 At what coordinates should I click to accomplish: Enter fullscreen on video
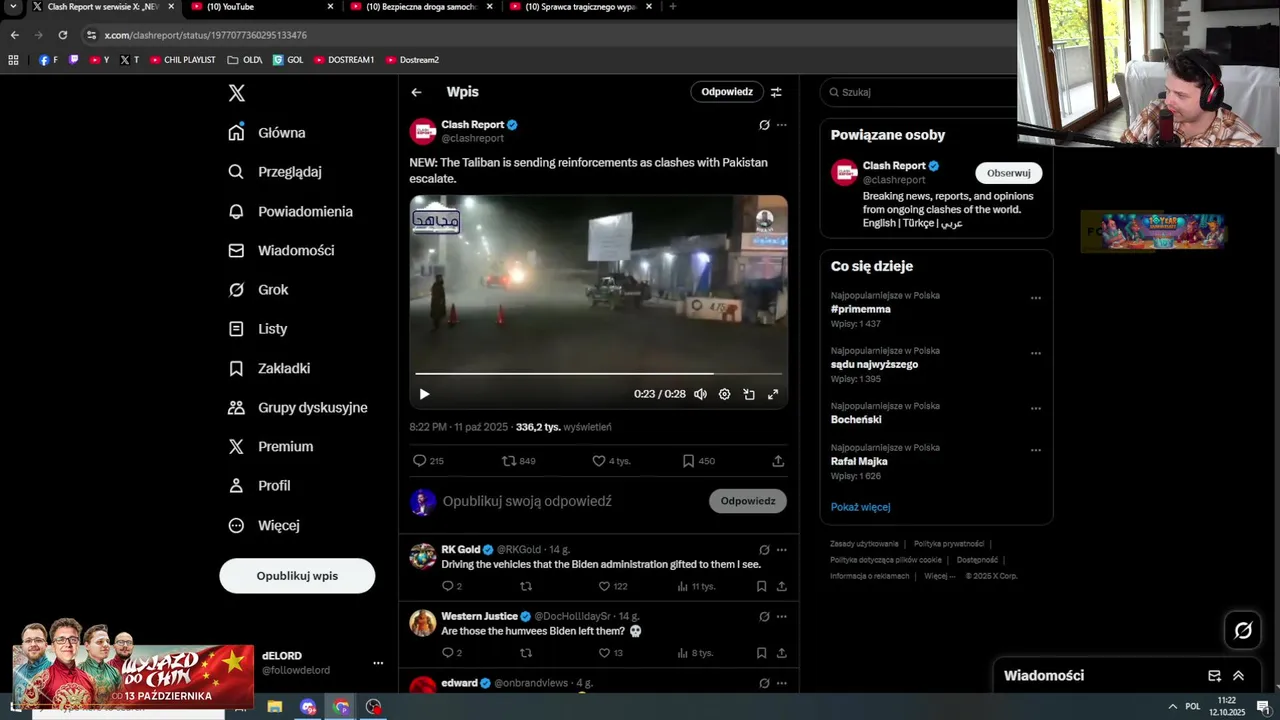point(773,394)
